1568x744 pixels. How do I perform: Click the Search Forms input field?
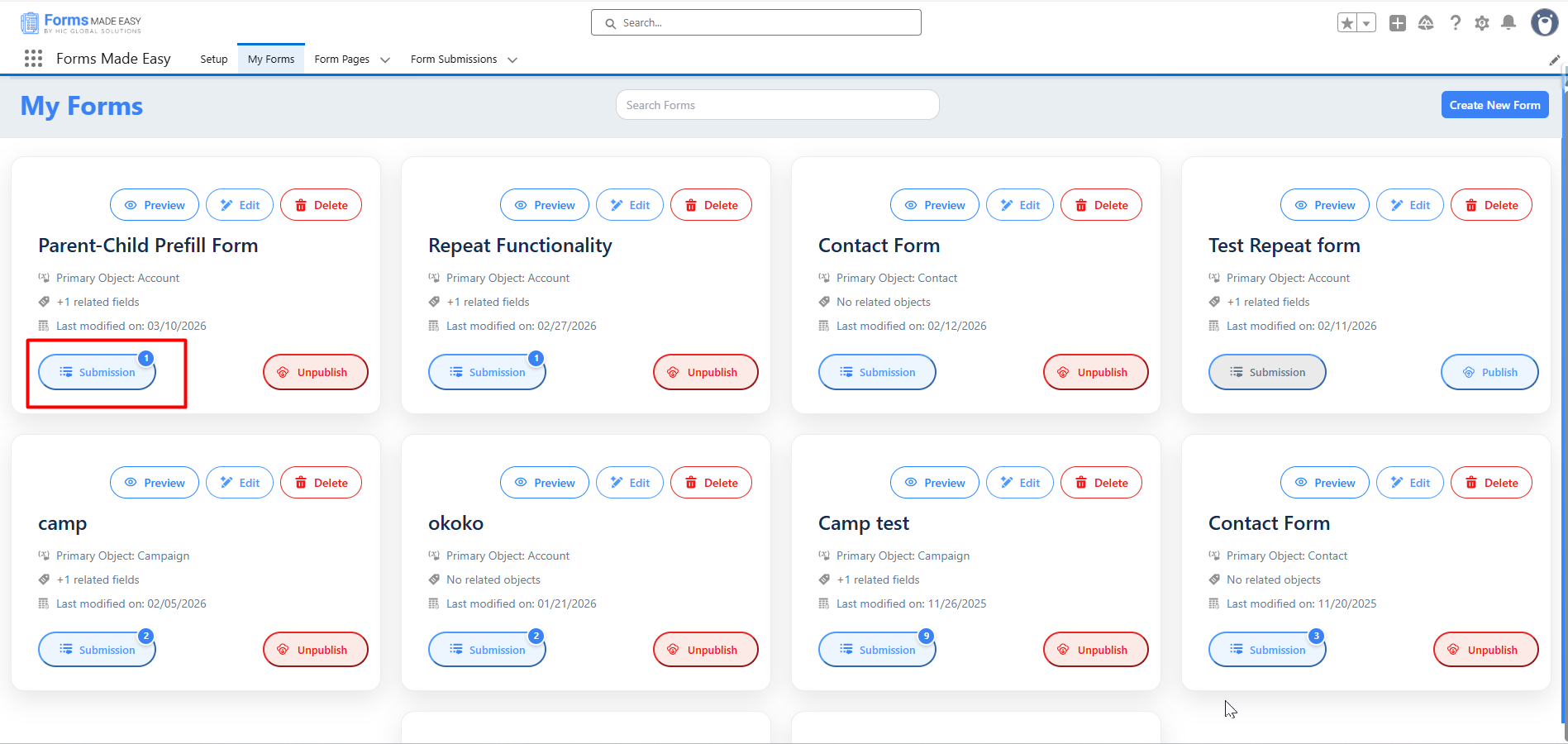click(777, 105)
